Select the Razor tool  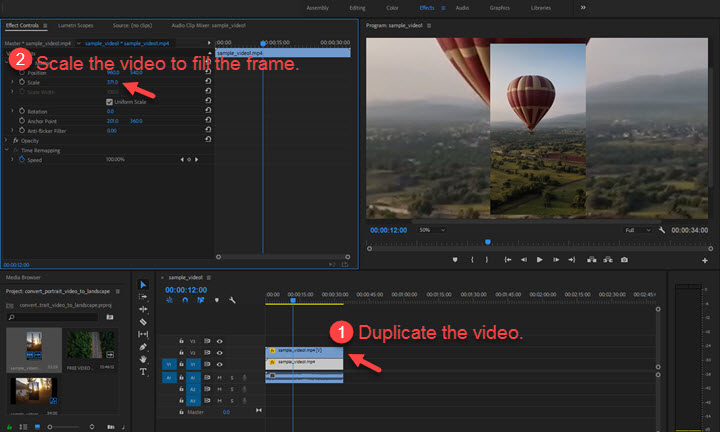[x=143, y=322]
